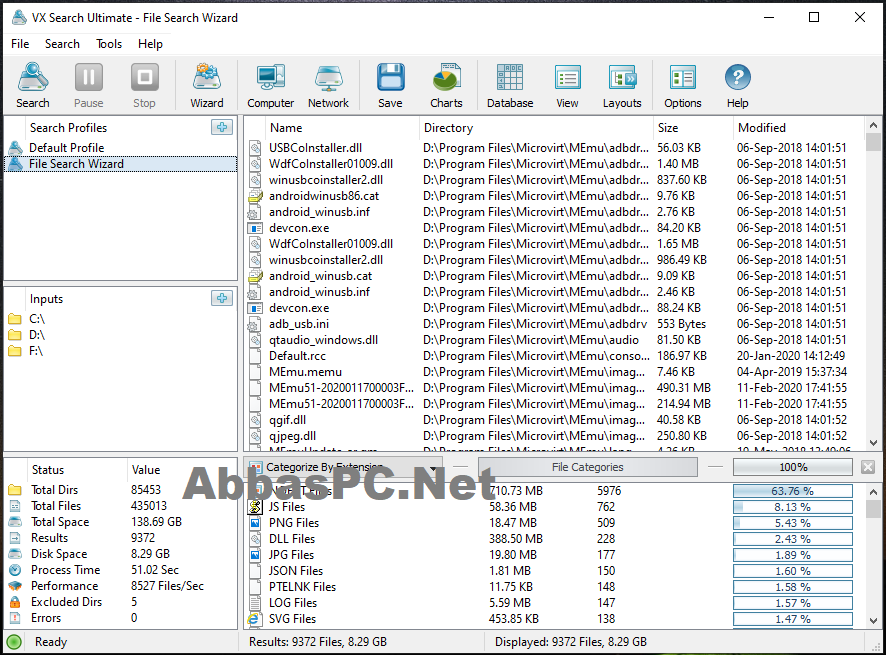The image size is (886, 655).
Task: Open the Help menu
Action: click(x=150, y=44)
